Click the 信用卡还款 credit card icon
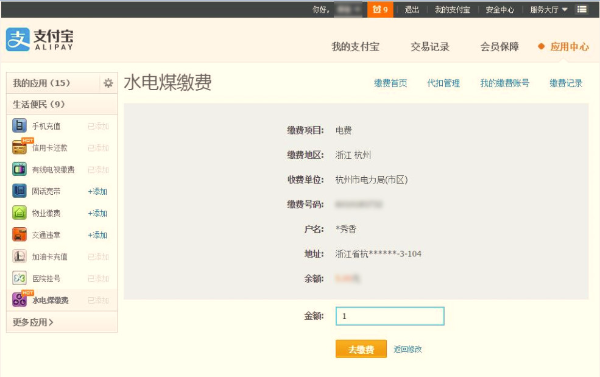Image resolution: width=600 pixels, height=377 pixels. click(x=19, y=147)
